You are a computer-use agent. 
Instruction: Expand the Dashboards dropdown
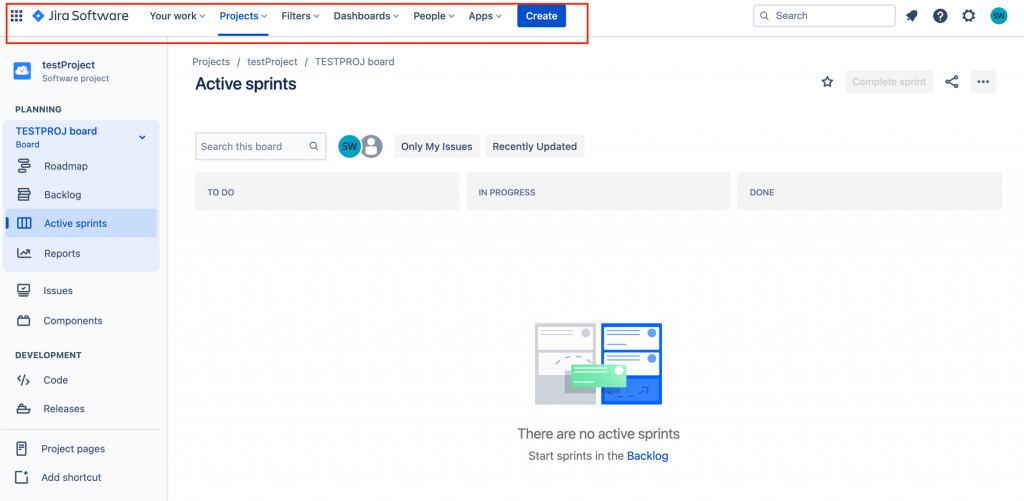(366, 16)
